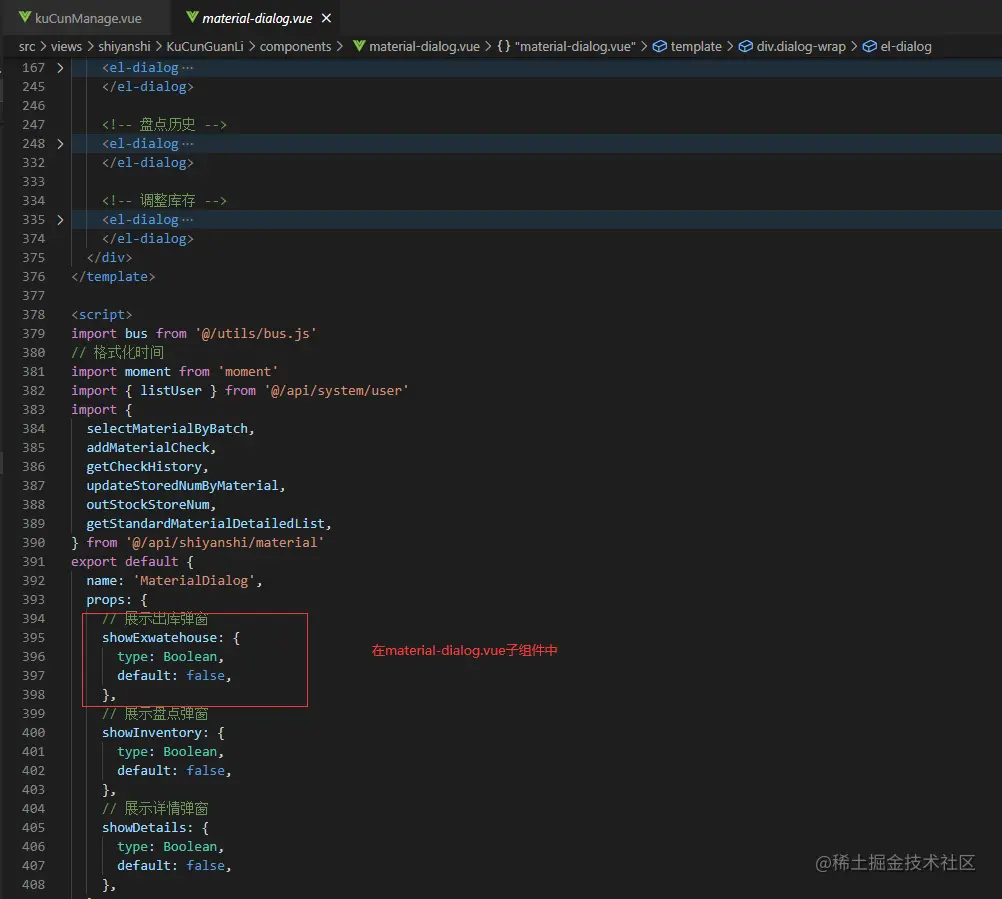Expand the folded el-dialog at line 335
Image resolution: width=1002 pixels, height=899 pixels.
[60, 220]
